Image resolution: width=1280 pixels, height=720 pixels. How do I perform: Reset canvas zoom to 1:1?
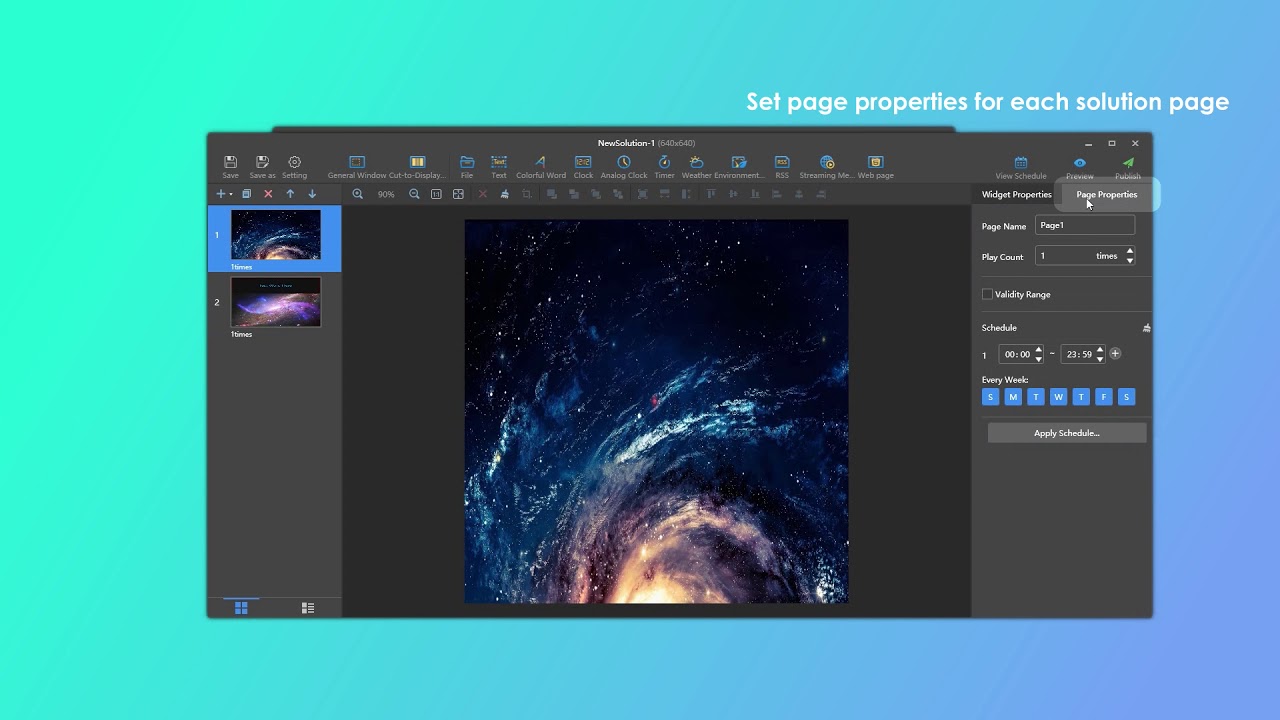(x=436, y=194)
